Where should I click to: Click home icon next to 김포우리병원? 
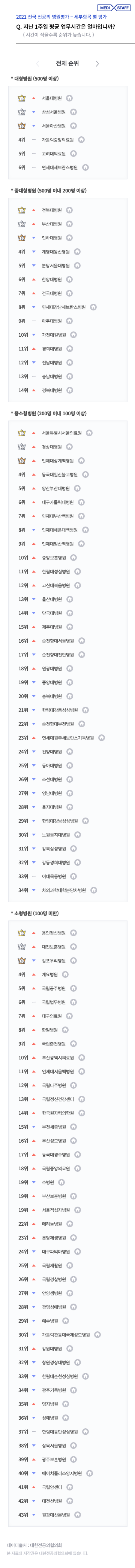(x=73, y=961)
